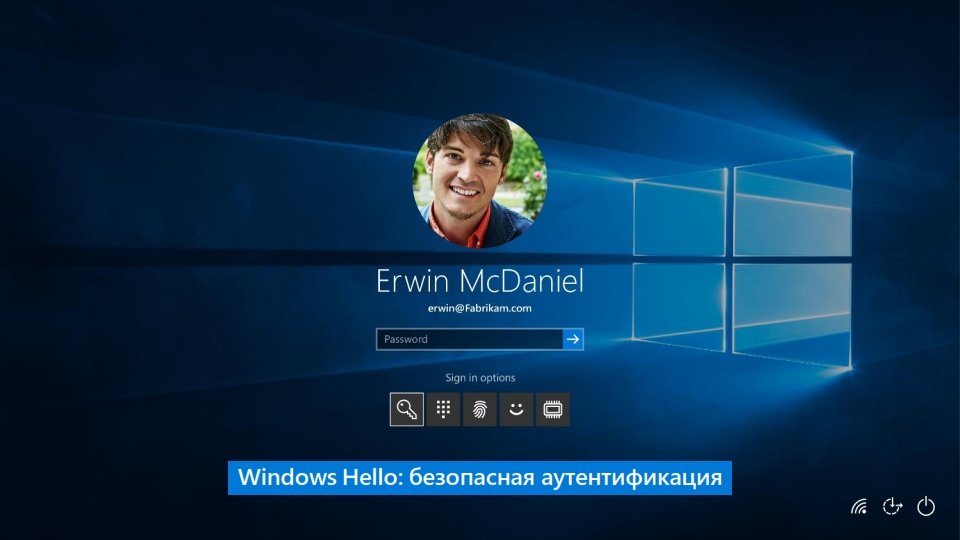Click the 'Sign in options' label
This screenshot has width=960, height=540.
coord(480,377)
